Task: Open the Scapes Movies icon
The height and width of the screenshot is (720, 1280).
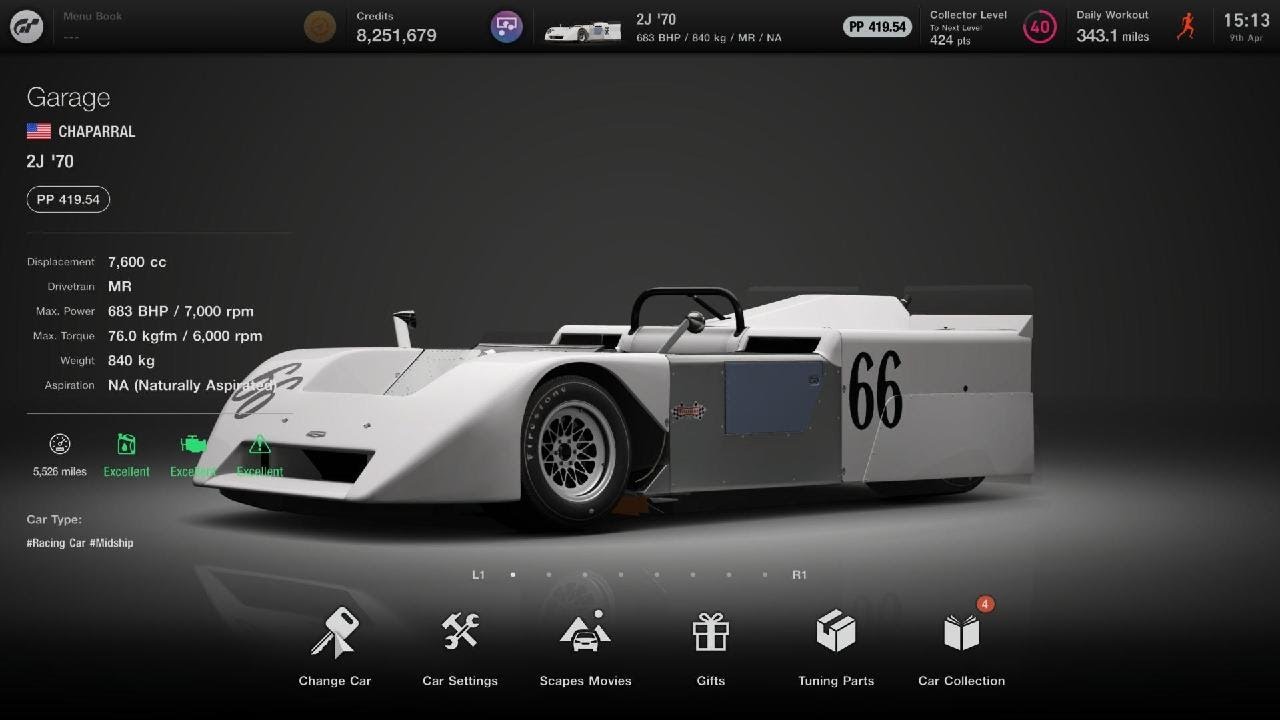Action: point(585,631)
